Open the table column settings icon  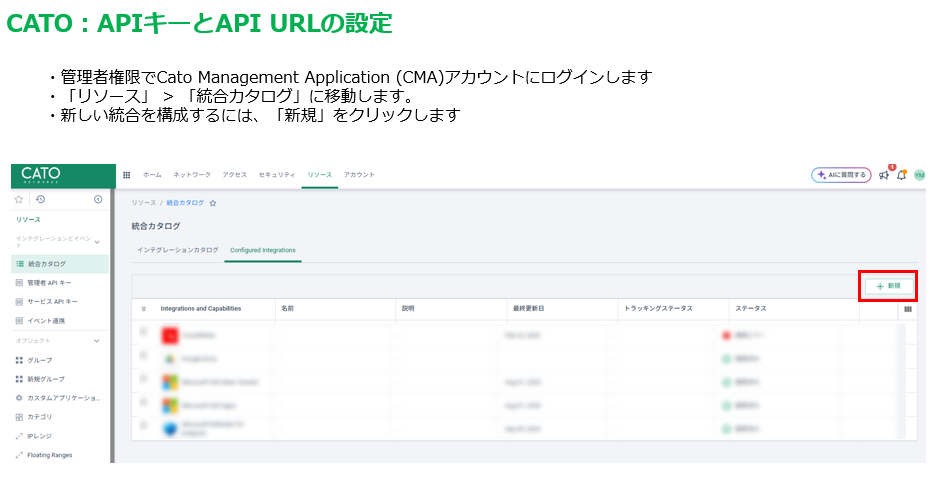click(907, 309)
